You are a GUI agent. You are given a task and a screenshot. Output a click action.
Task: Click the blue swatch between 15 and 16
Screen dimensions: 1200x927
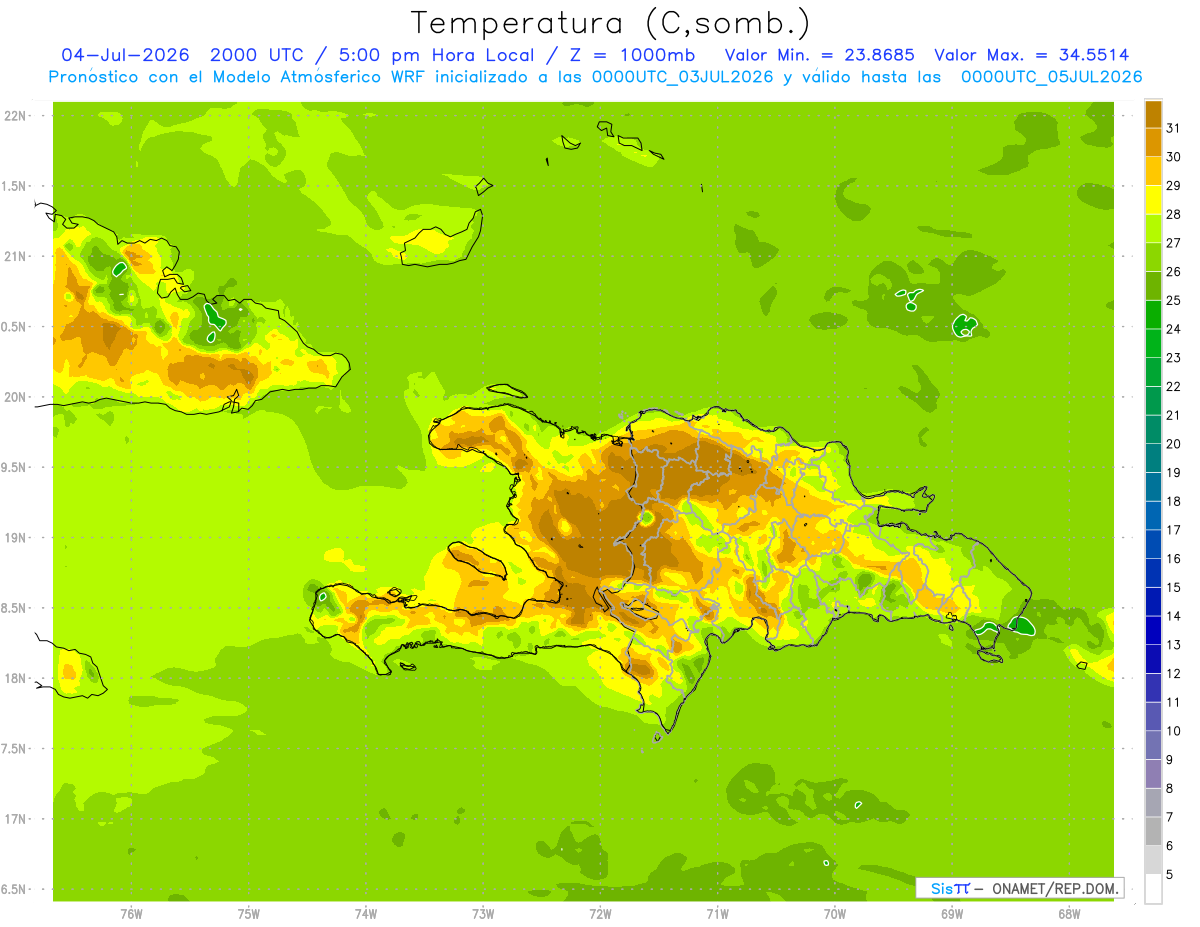coord(1153,572)
